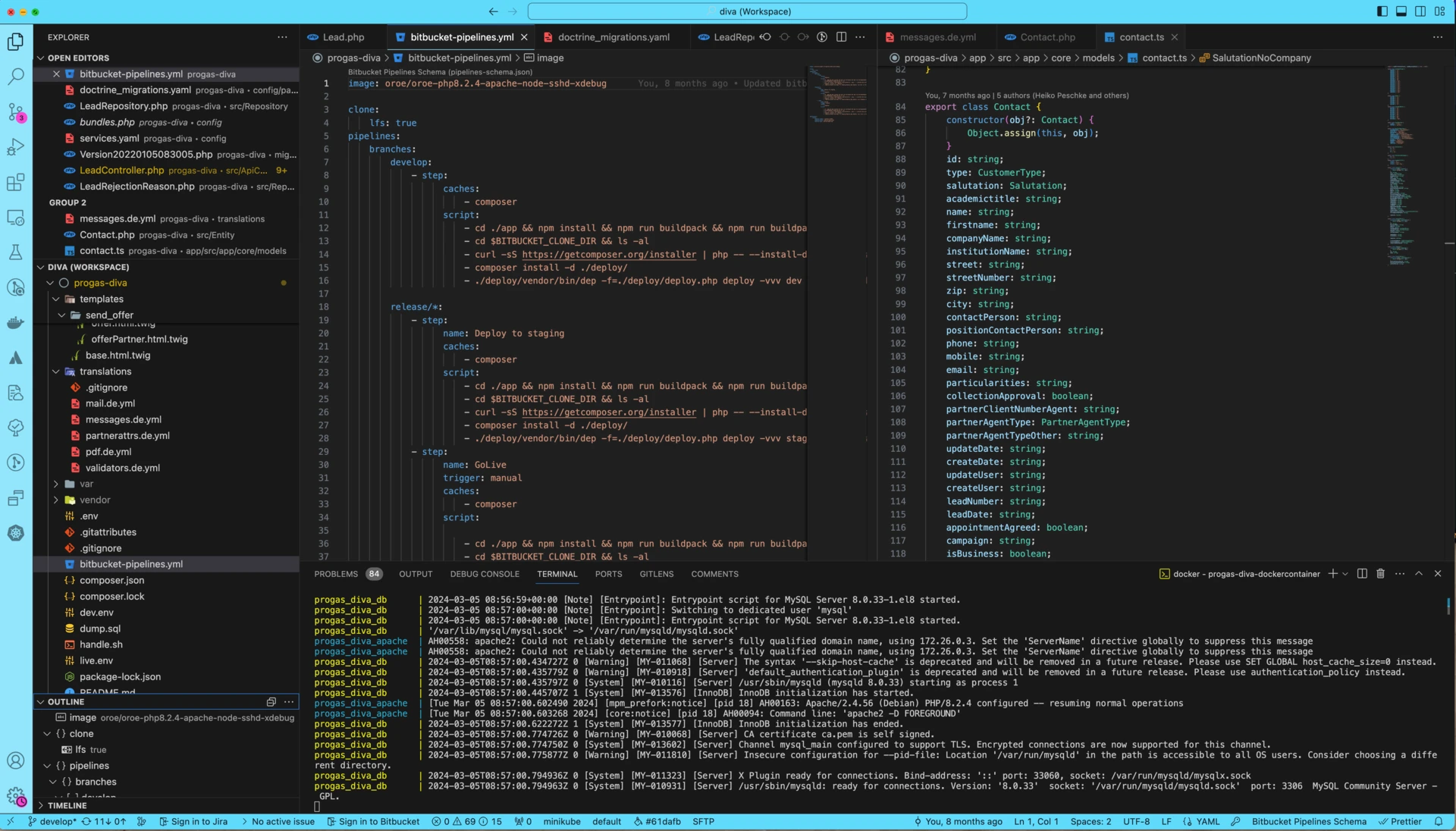Open the Search view in the Activity Bar
Viewport: 1456px width, 831px height.
tap(15, 76)
